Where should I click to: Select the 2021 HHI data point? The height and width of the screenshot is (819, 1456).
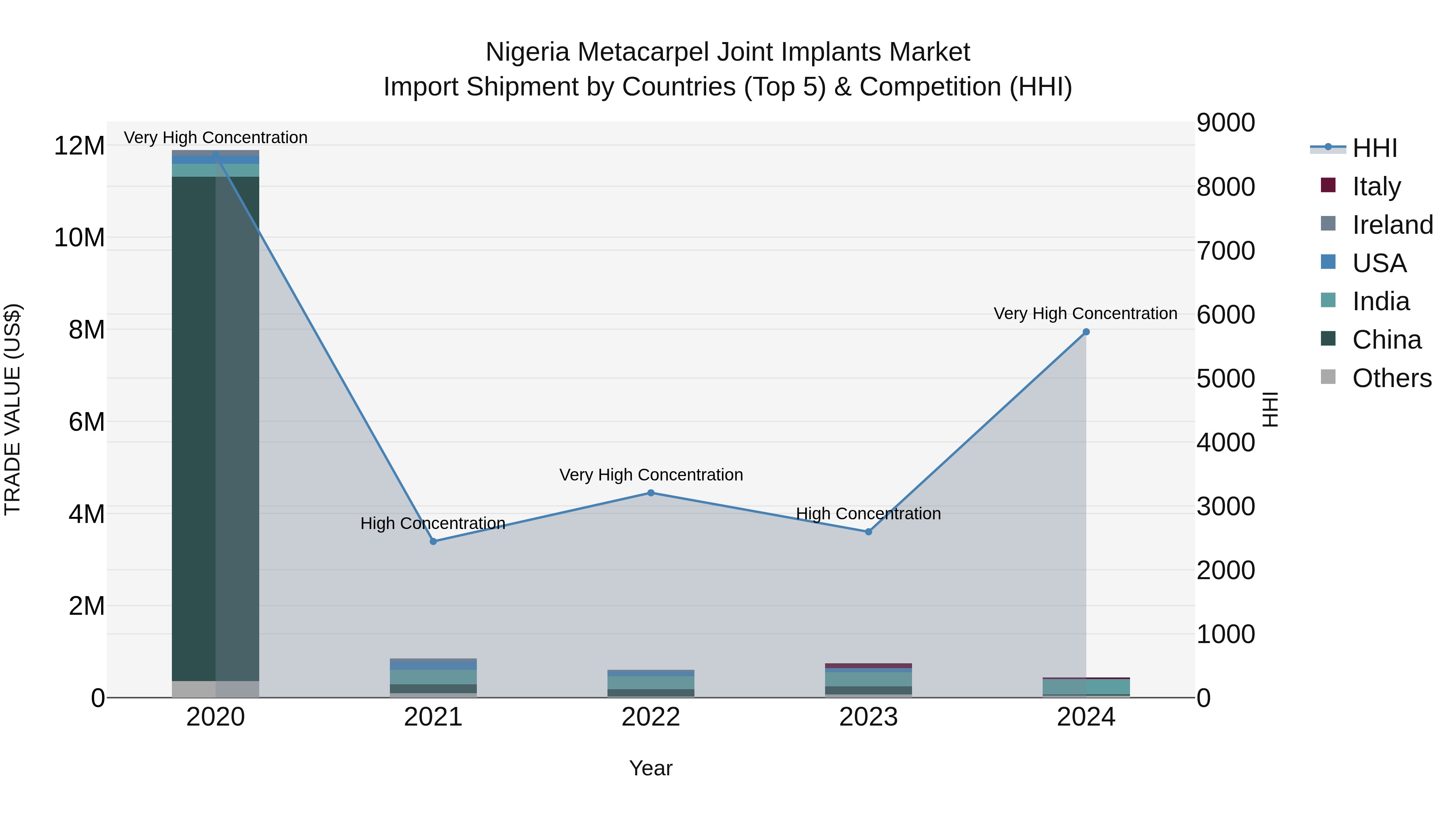(x=434, y=542)
